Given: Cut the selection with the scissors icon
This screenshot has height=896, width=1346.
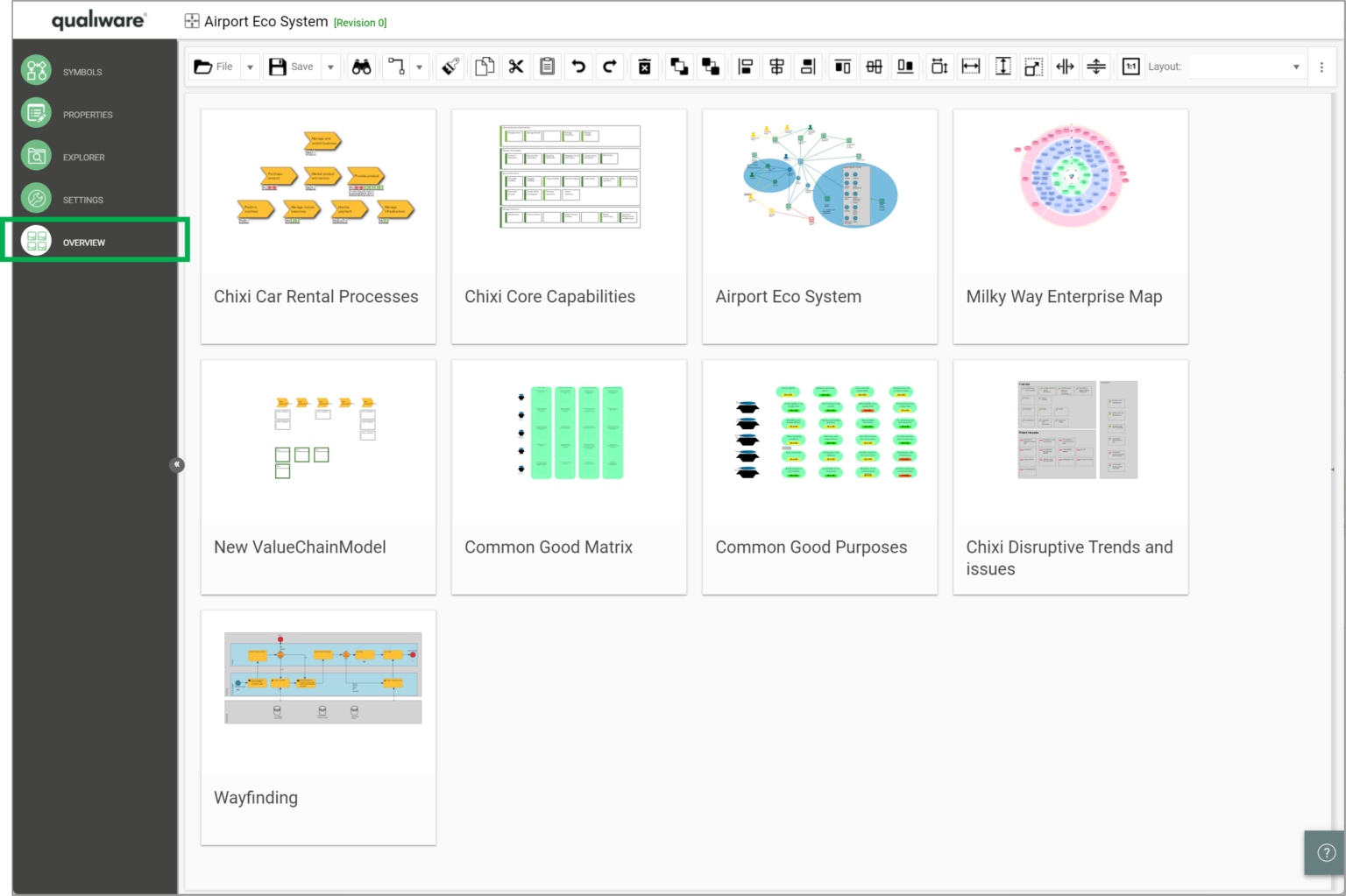Looking at the screenshot, I should click(516, 66).
